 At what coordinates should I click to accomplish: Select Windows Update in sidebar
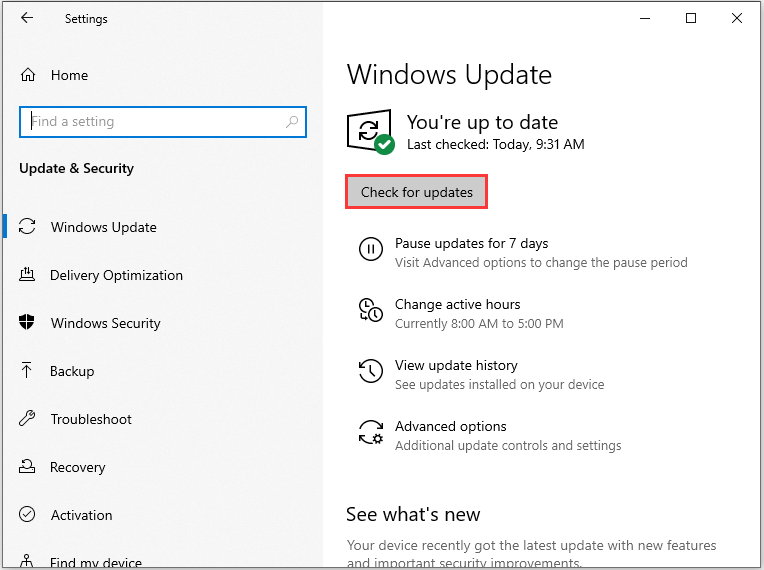(x=104, y=228)
